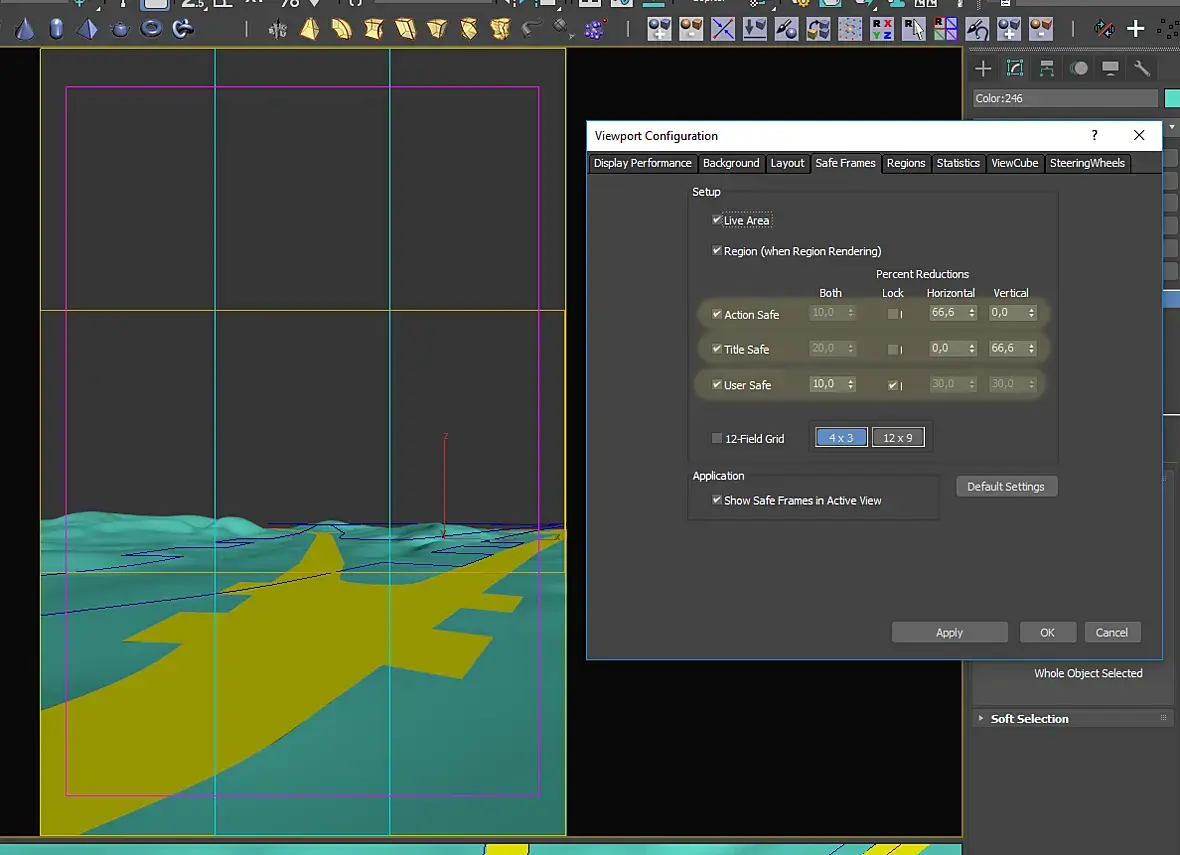The image size is (1180, 855).
Task: Open the Hierarchy panel icon
Action: click(1047, 69)
